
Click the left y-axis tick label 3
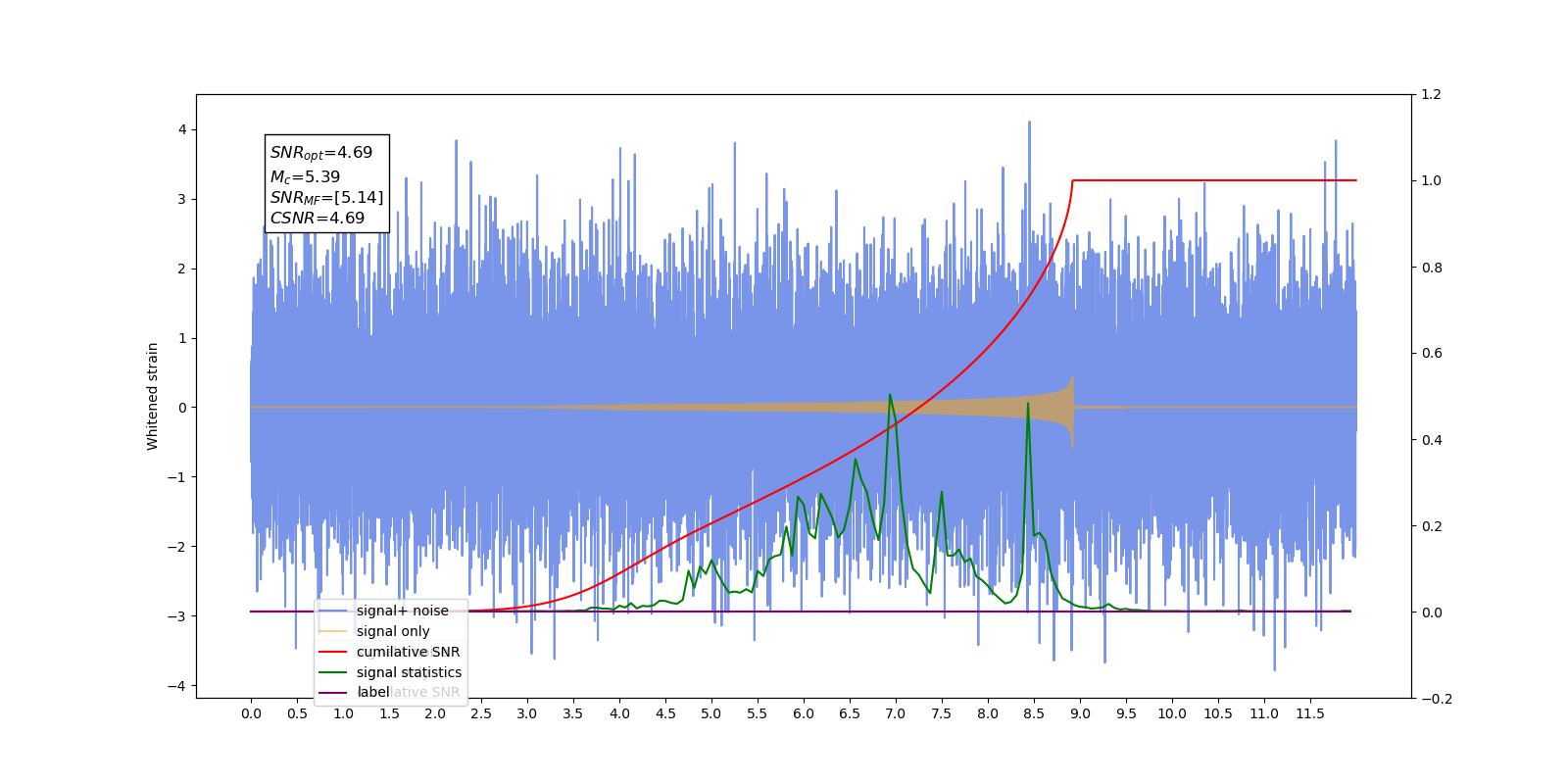[x=182, y=199]
